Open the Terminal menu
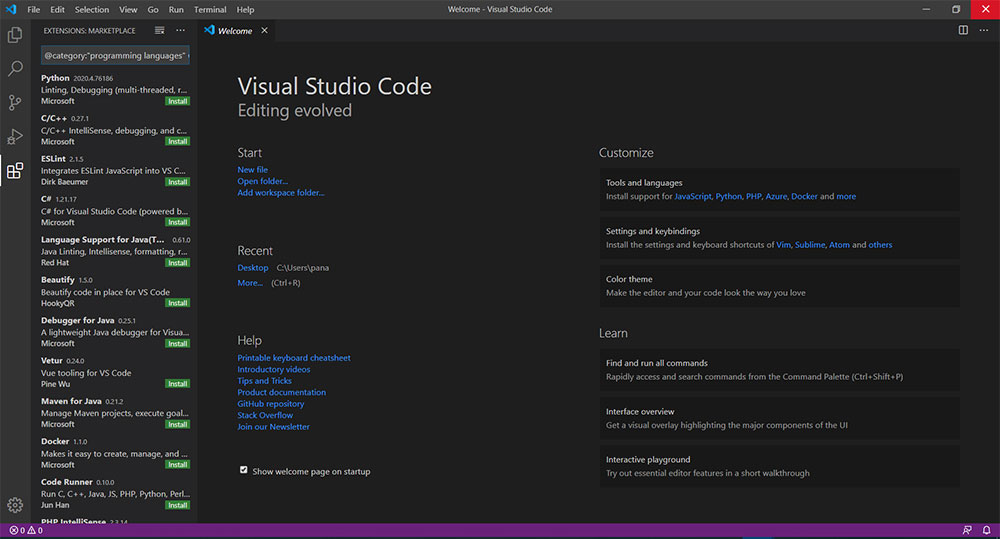 [210, 9]
